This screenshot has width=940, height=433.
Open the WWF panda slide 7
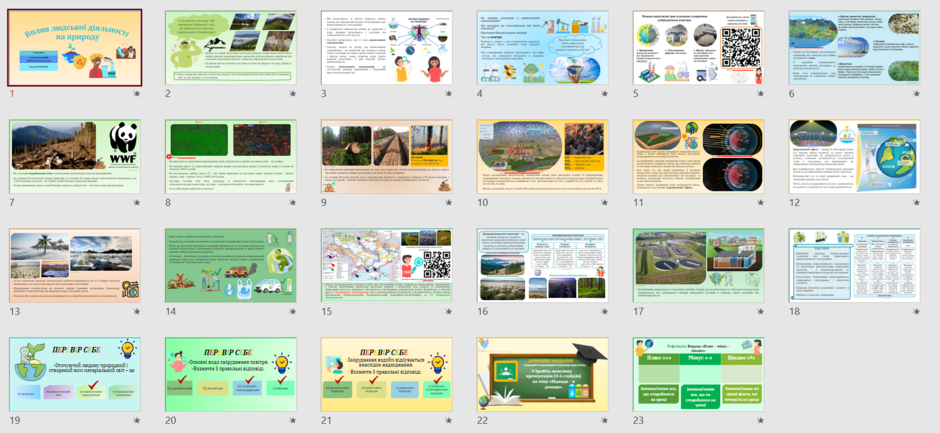coord(75,157)
